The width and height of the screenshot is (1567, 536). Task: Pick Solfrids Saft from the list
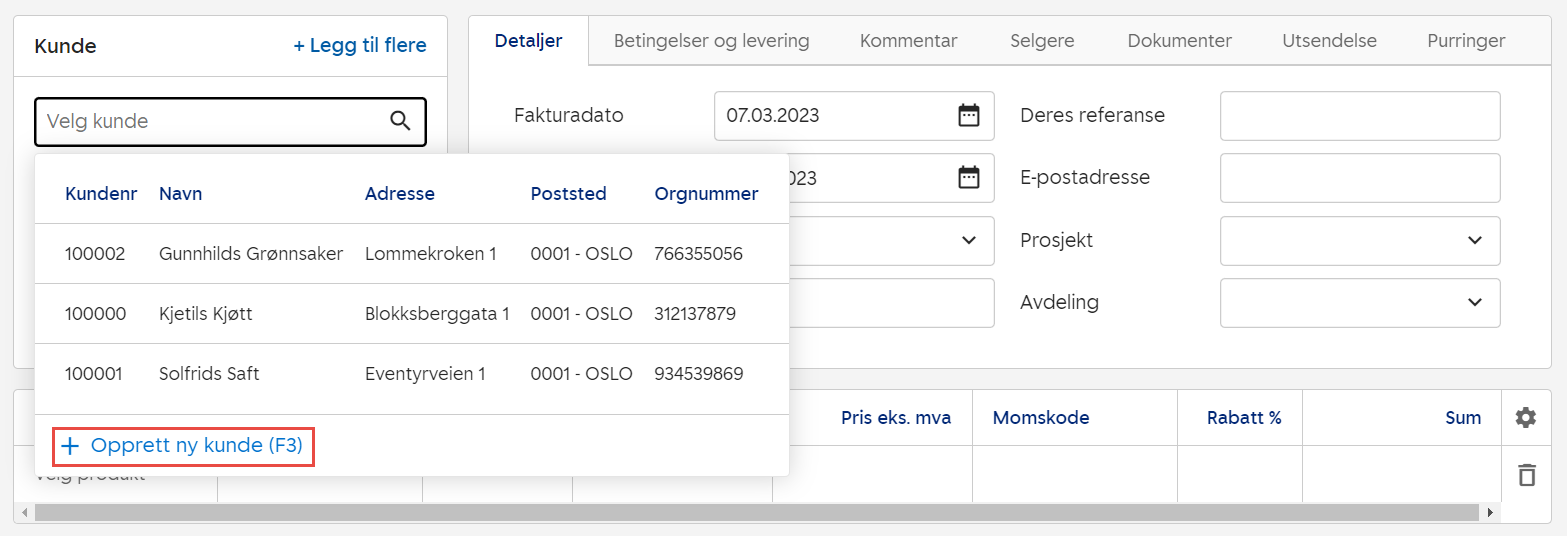209,374
